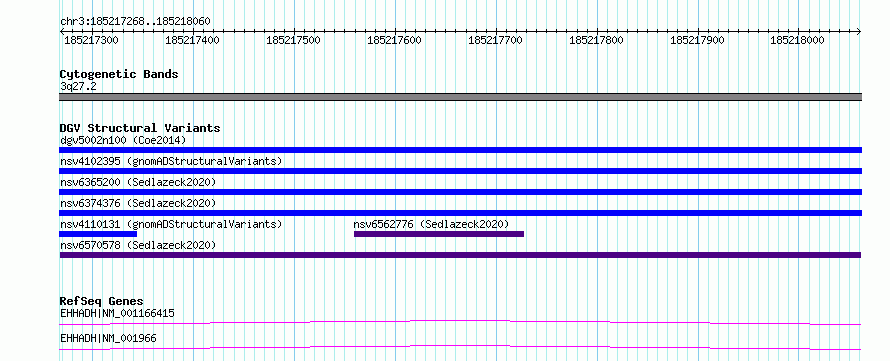This screenshot has height=361, width=890.
Task: Click the EHHADH|NM_001166415 transcript label
Action: (x=117, y=313)
